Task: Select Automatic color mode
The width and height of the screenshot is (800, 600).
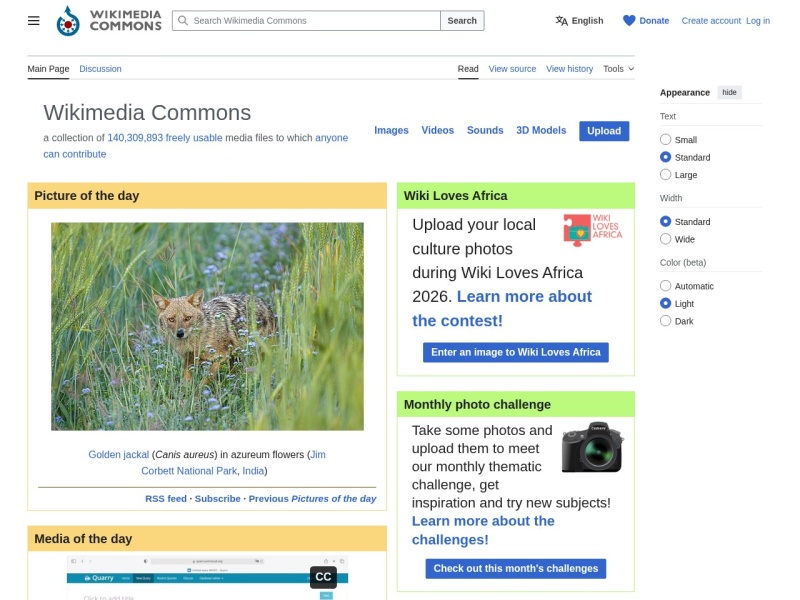Action: point(665,286)
